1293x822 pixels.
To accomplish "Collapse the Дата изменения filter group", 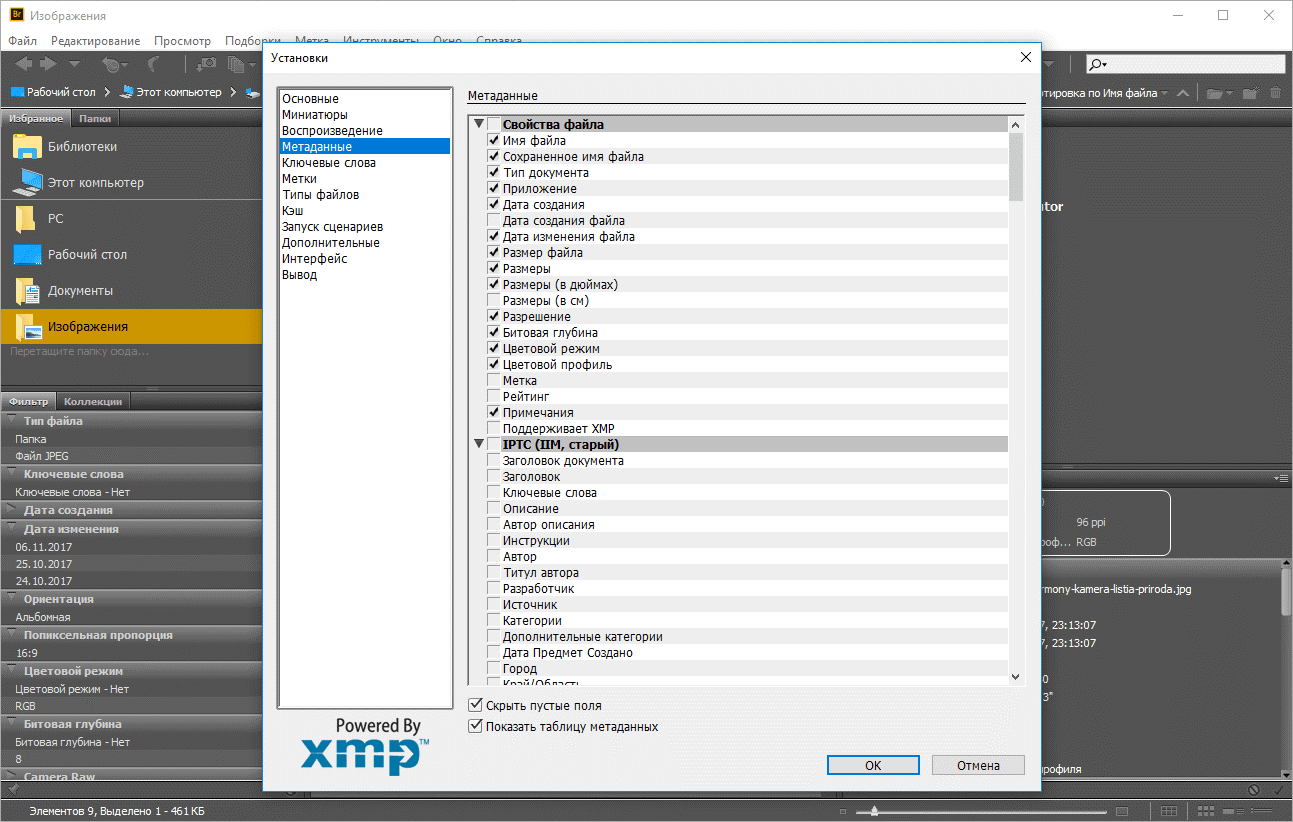I will pyautogui.click(x=11, y=529).
